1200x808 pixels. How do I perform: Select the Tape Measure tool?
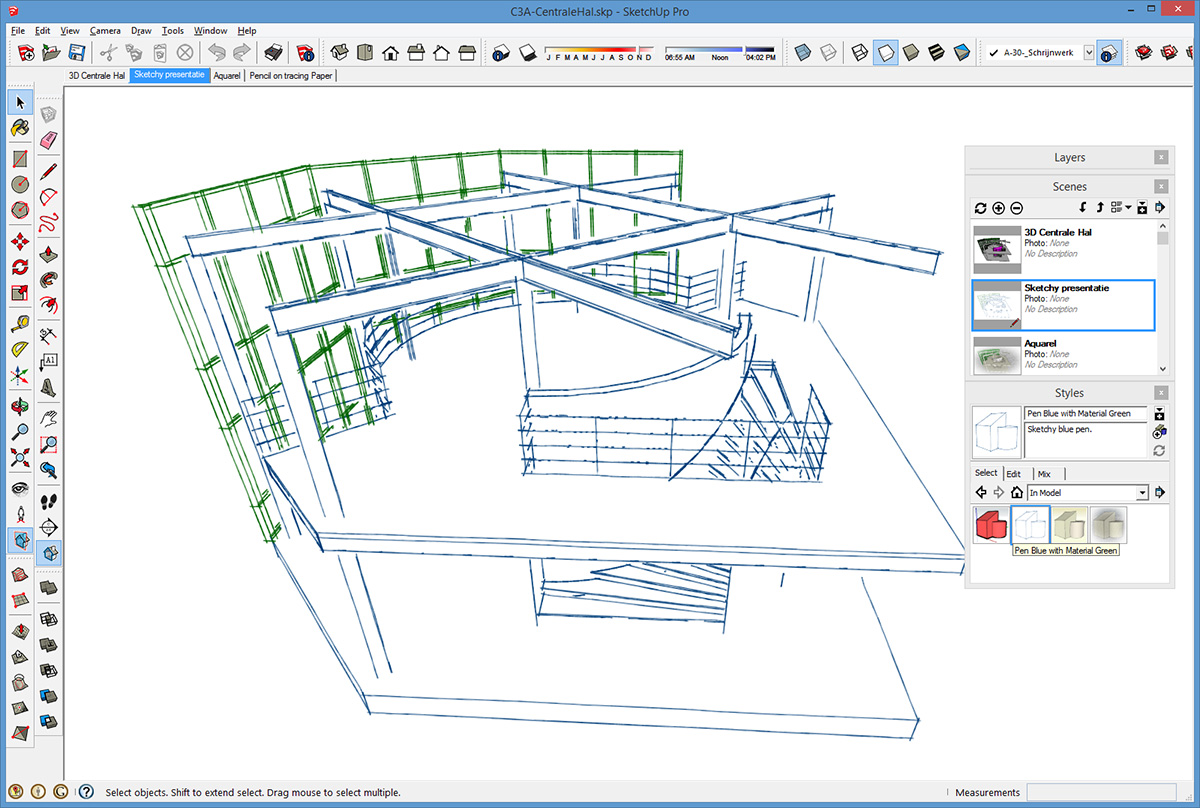click(20, 324)
